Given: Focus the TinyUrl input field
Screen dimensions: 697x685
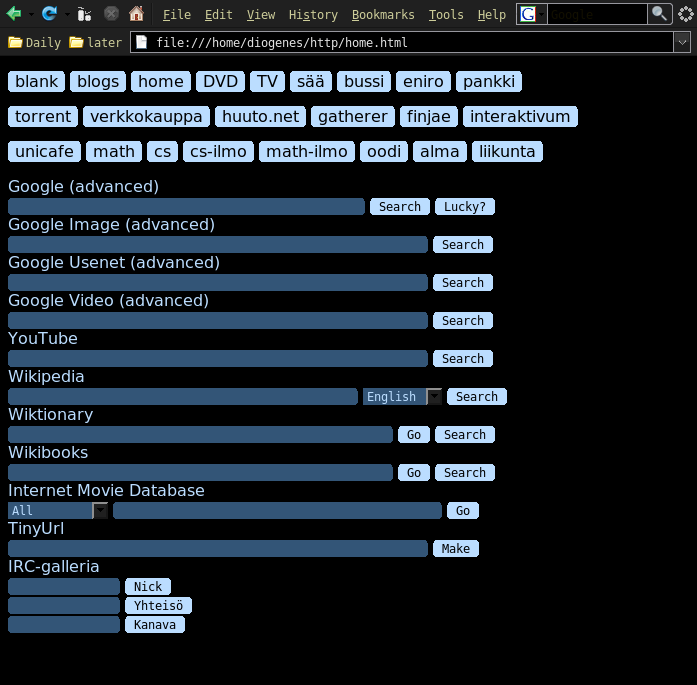Looking at the screenshot, I should coord(218,549).
